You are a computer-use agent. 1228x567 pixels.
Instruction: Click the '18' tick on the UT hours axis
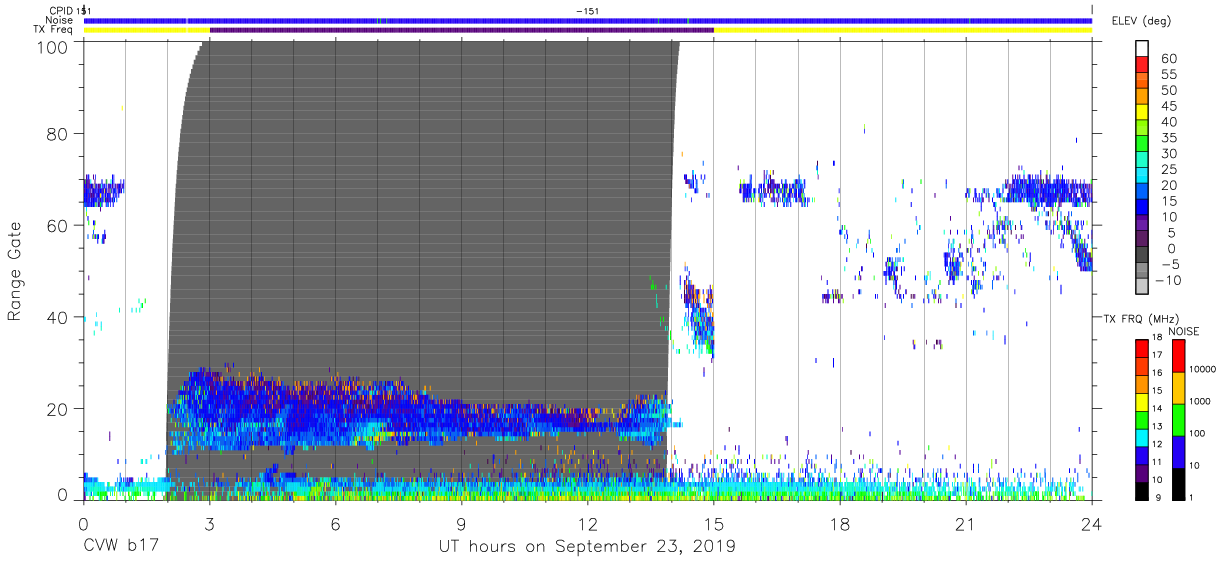coord(840,524)
